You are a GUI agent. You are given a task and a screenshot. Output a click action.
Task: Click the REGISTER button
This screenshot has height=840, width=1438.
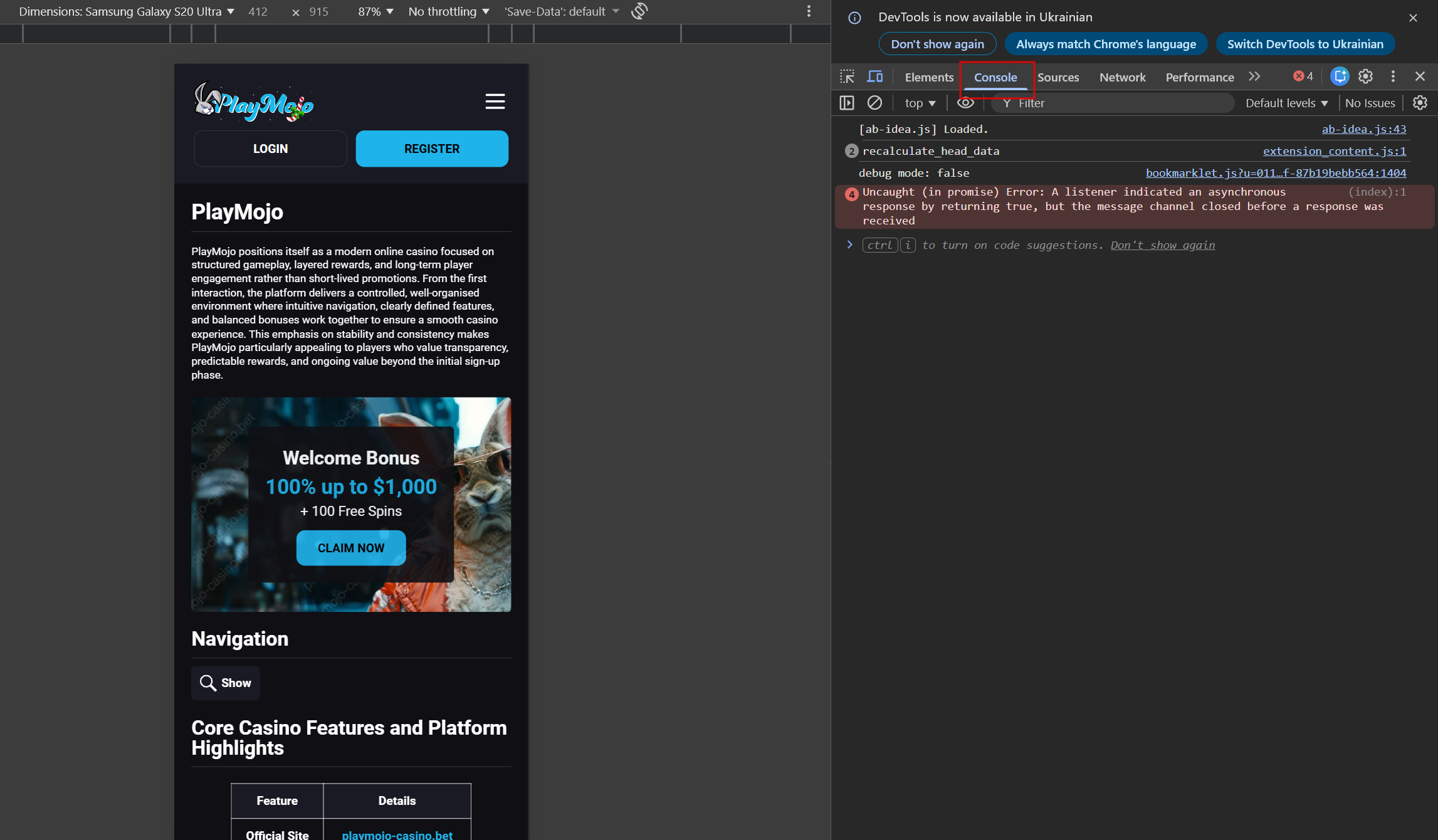(x=431, y=149)
